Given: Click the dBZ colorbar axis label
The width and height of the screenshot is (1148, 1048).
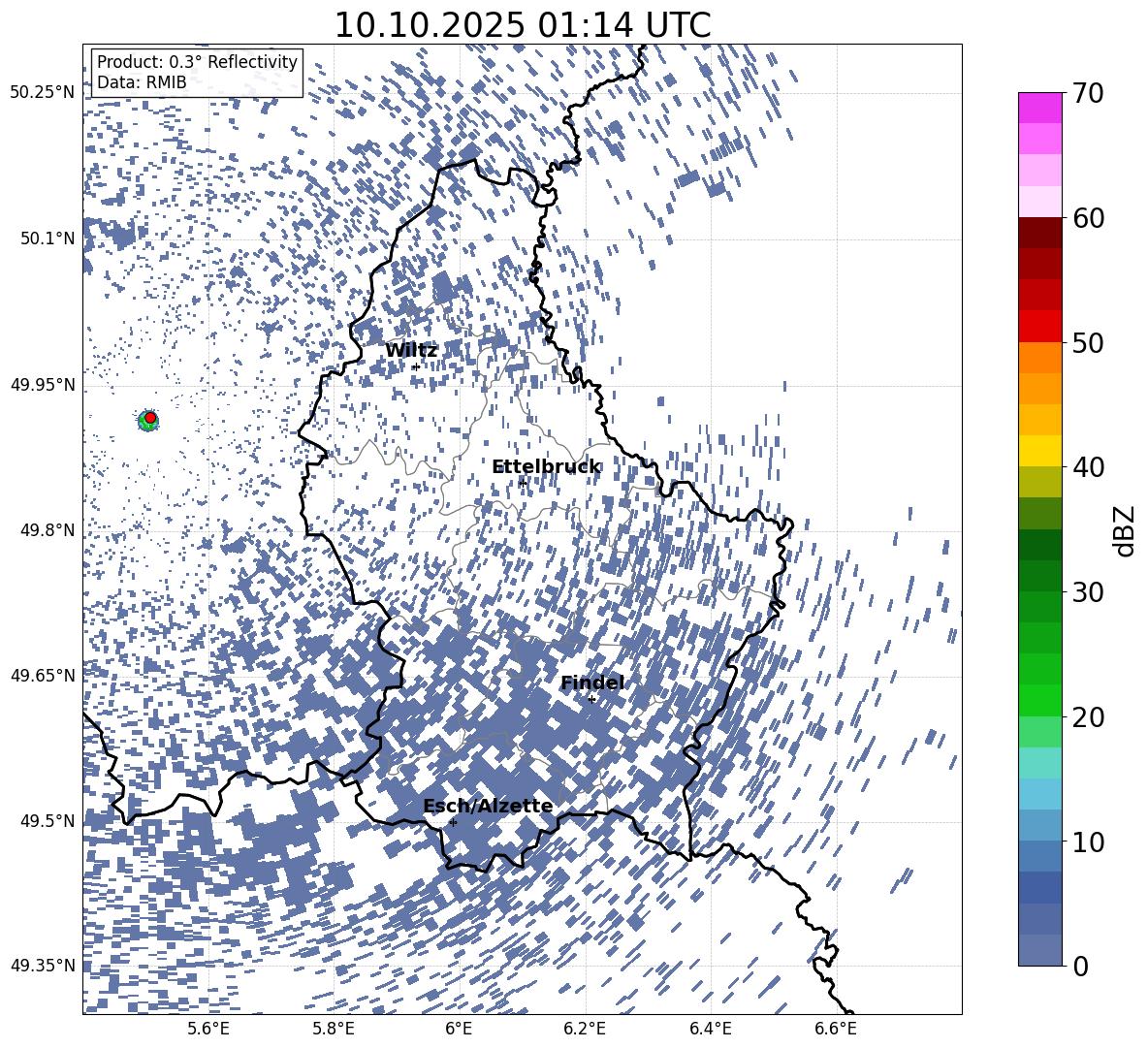Looking at the screenshot, I should 1125,530.
